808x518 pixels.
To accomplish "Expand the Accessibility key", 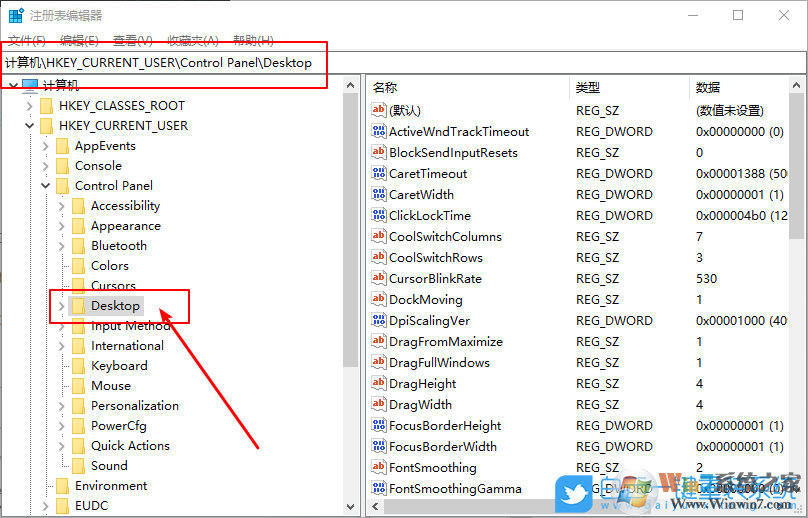I will tap(62, 206).
